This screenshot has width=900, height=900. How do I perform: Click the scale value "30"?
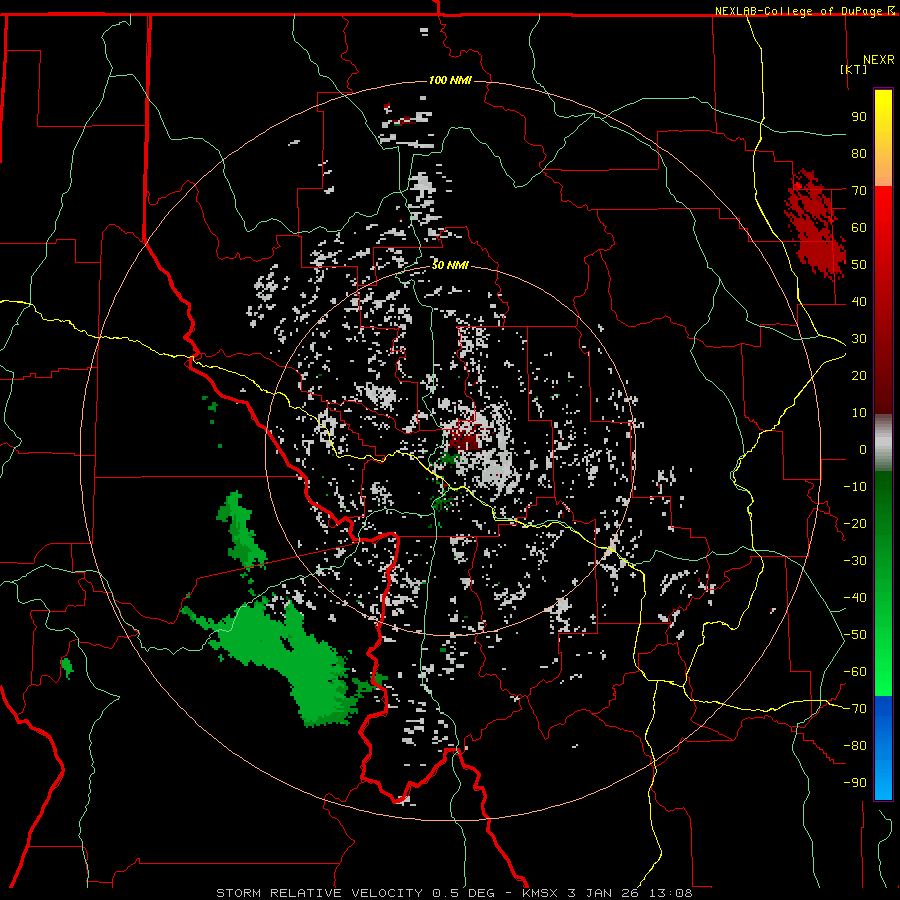click(x=859, y=339)
